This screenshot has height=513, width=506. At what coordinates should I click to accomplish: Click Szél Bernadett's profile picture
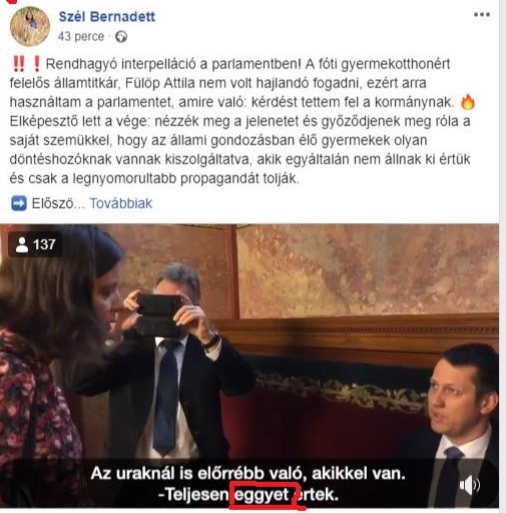pyautogui.click(x=30, y=26)
